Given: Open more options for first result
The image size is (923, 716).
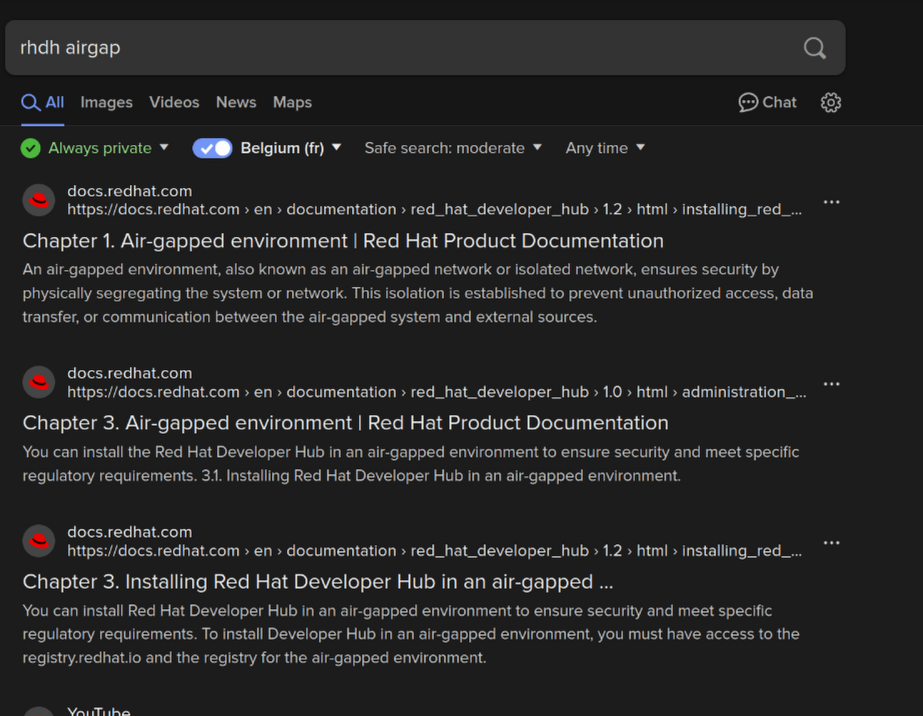Looking at the screenshot, I should click(831, 202).
